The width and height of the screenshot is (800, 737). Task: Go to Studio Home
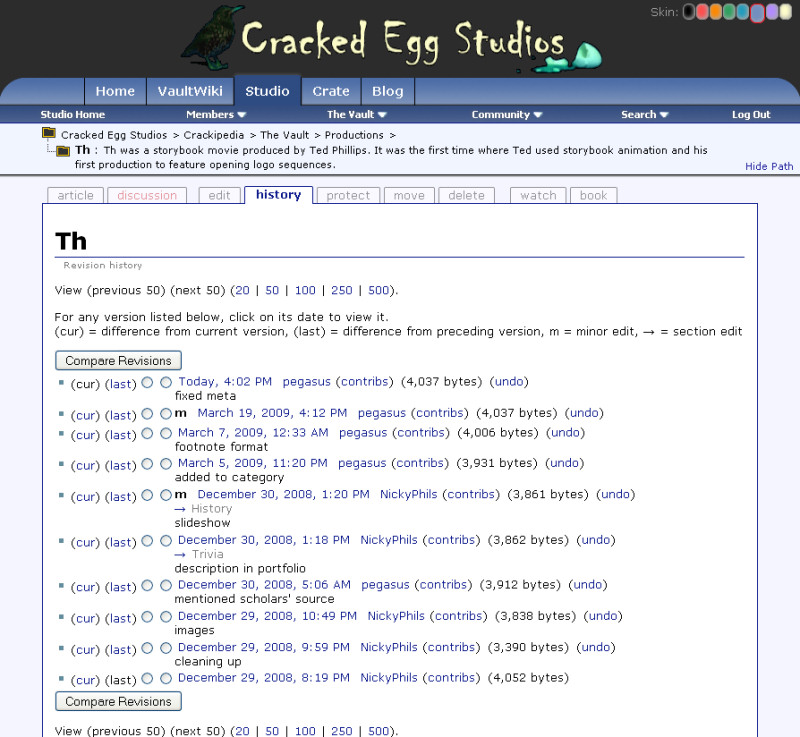click(72, 115)
